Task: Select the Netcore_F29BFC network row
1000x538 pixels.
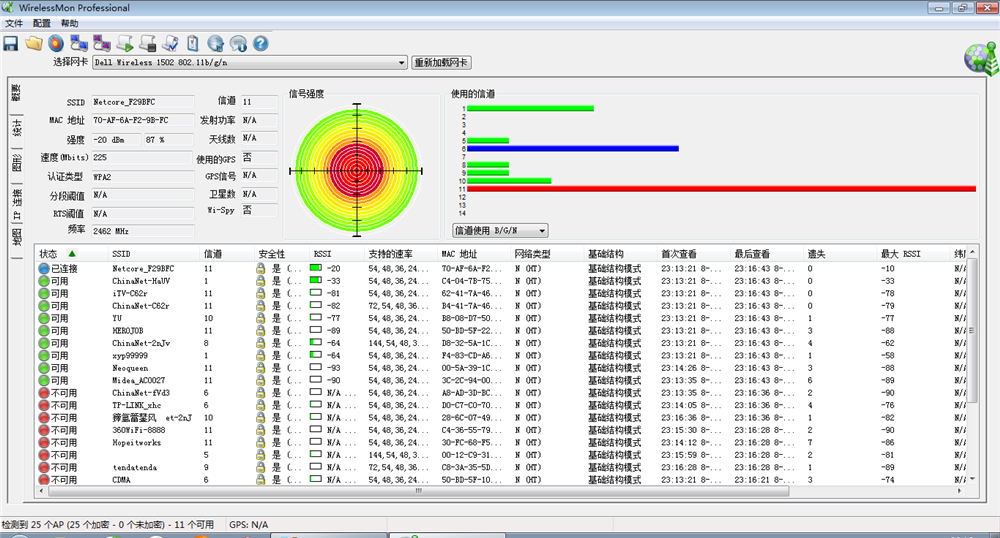Action: [x=142, y=268]
